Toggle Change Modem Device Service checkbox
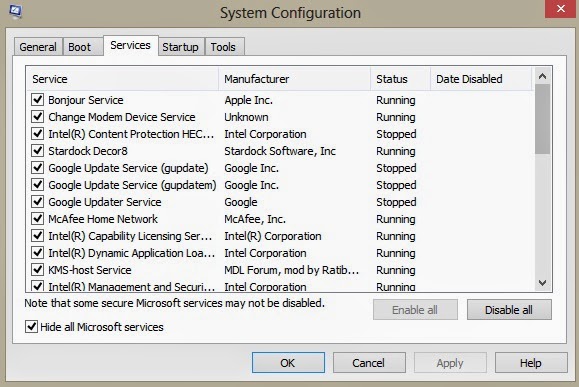The height and width of the screenshot is (387, 579). (x=37, y=116)
